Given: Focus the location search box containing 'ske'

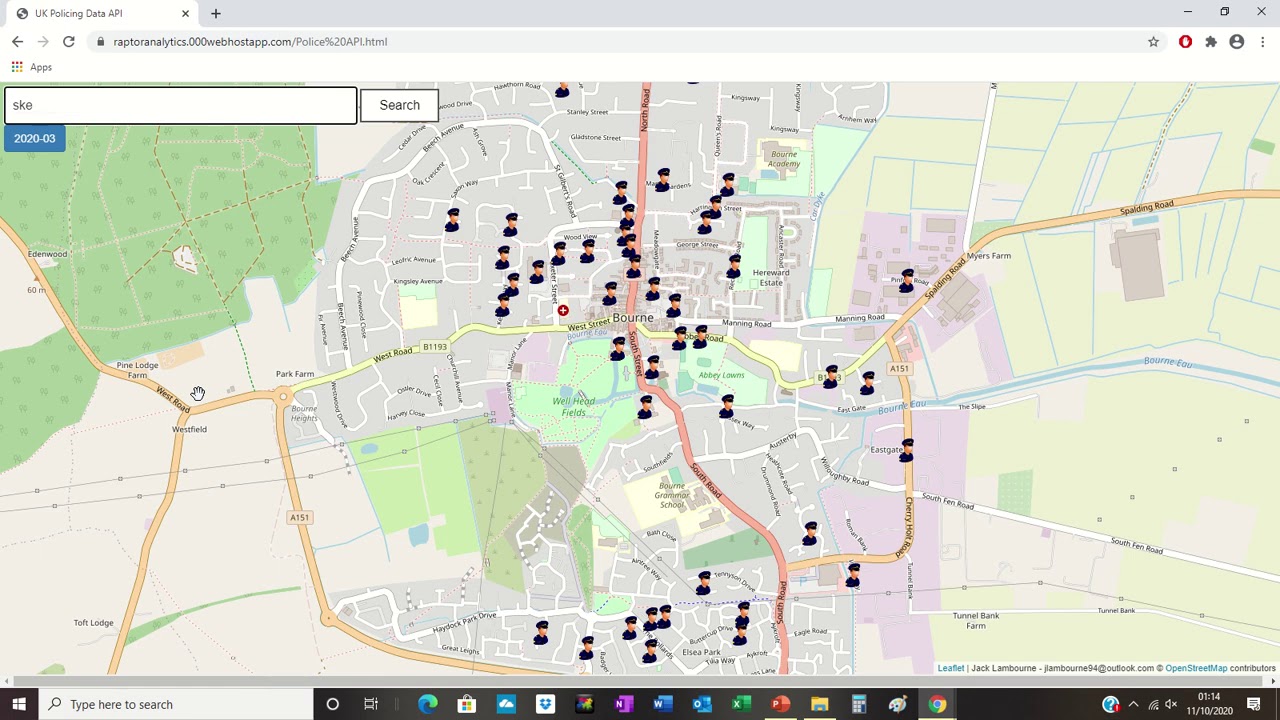Looking at the screenshot, I should point(180,105).
